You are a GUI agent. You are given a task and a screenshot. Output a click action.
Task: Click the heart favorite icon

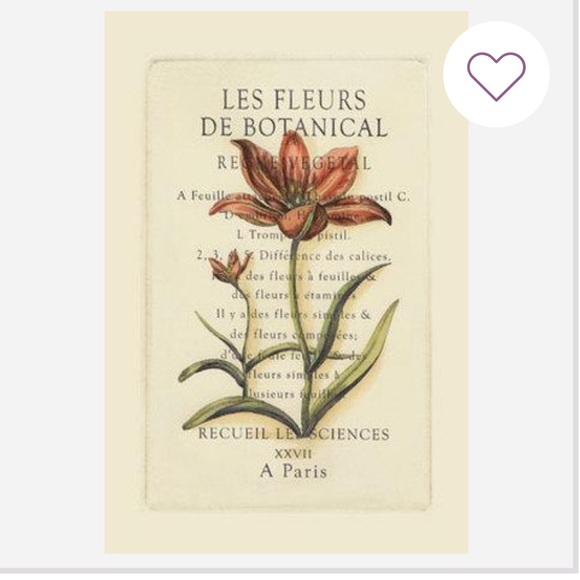[496, 77]
